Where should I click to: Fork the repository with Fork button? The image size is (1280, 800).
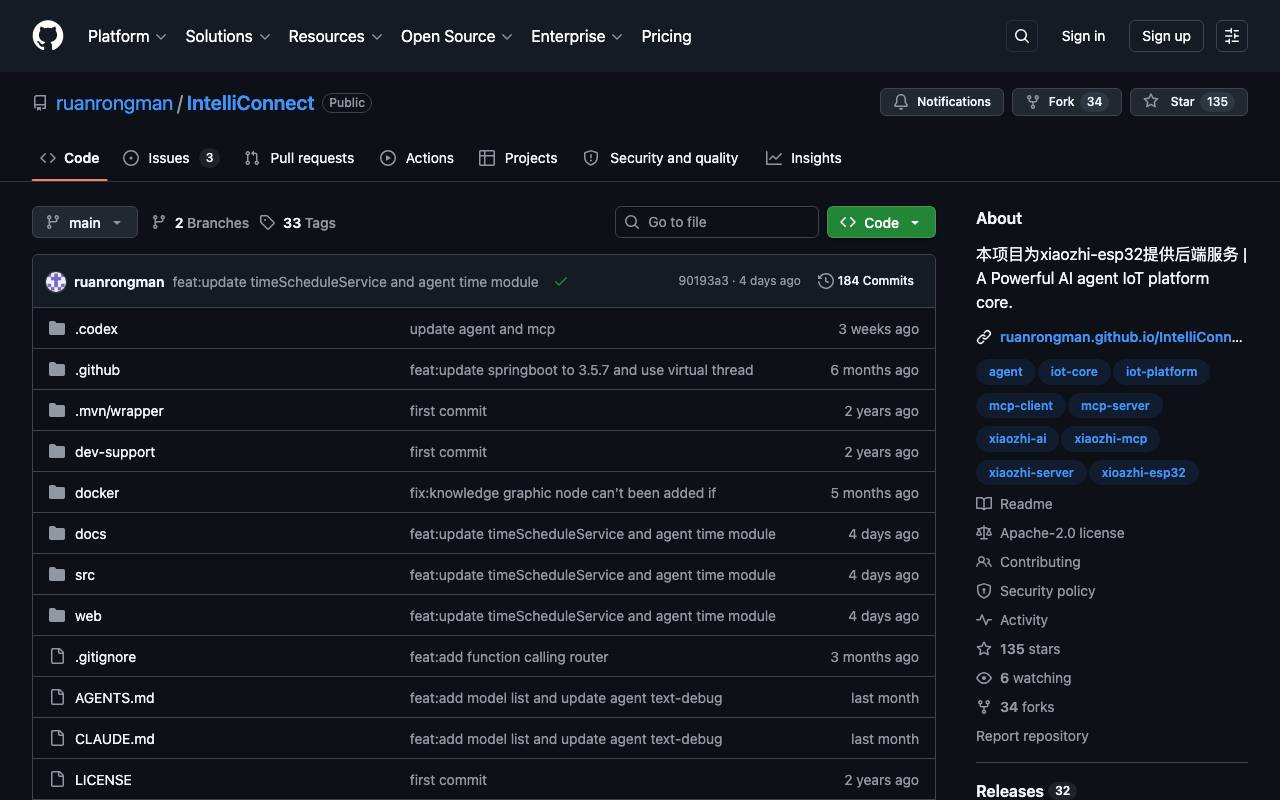1067,102
